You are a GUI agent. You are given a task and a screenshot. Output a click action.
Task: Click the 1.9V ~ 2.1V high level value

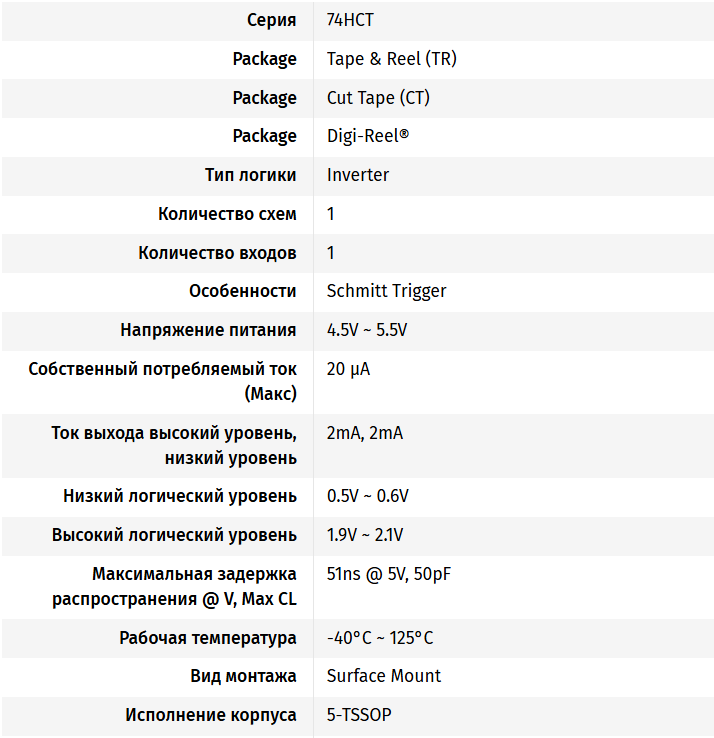pyautogui.click(x=365, y=535)
